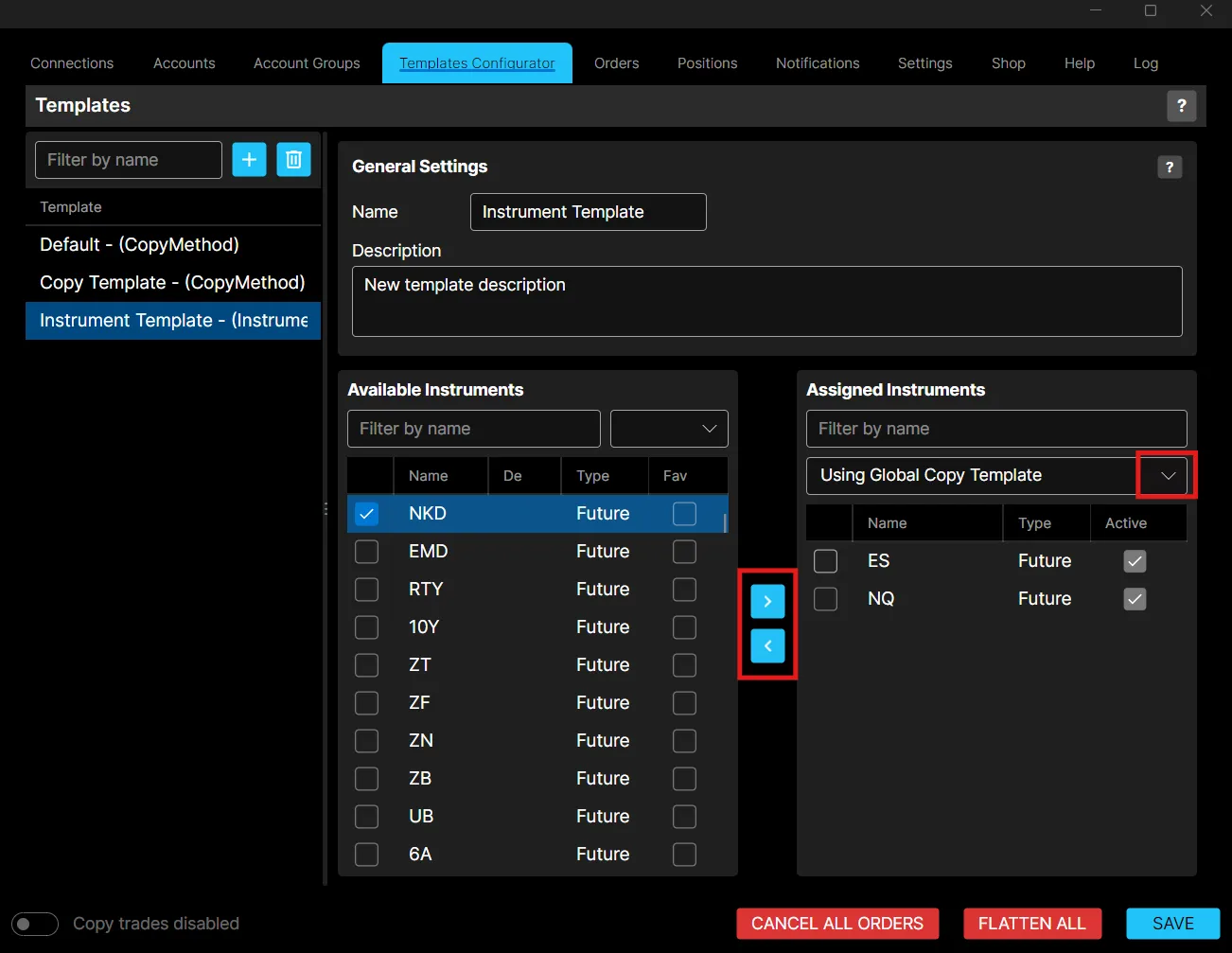Select the NQ assigned instrument checkbox
Viewport: 1232px width, 953px height.
coord(825,599)
